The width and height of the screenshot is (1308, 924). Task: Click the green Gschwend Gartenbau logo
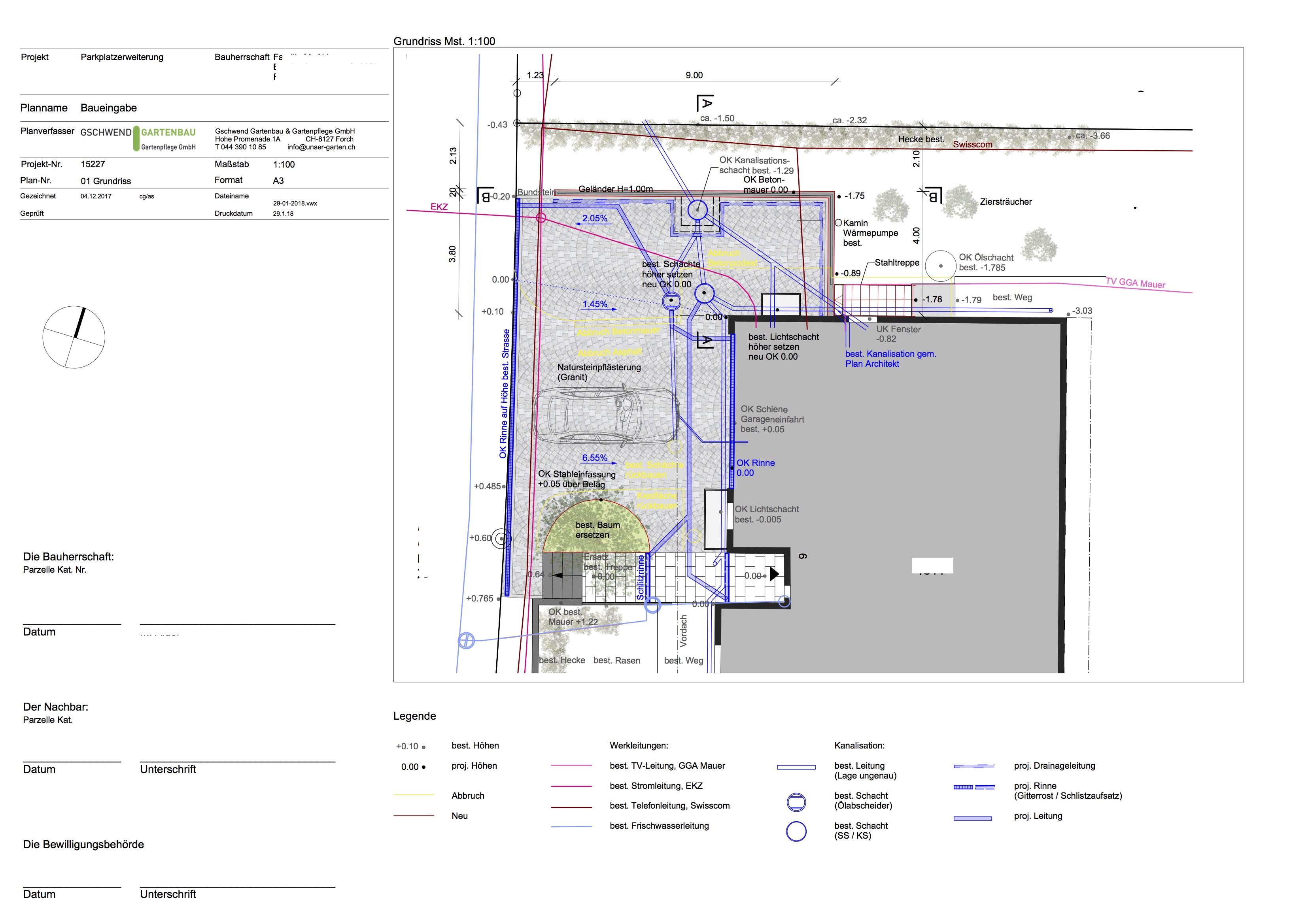pyautogui.click(x=165, y=138)
